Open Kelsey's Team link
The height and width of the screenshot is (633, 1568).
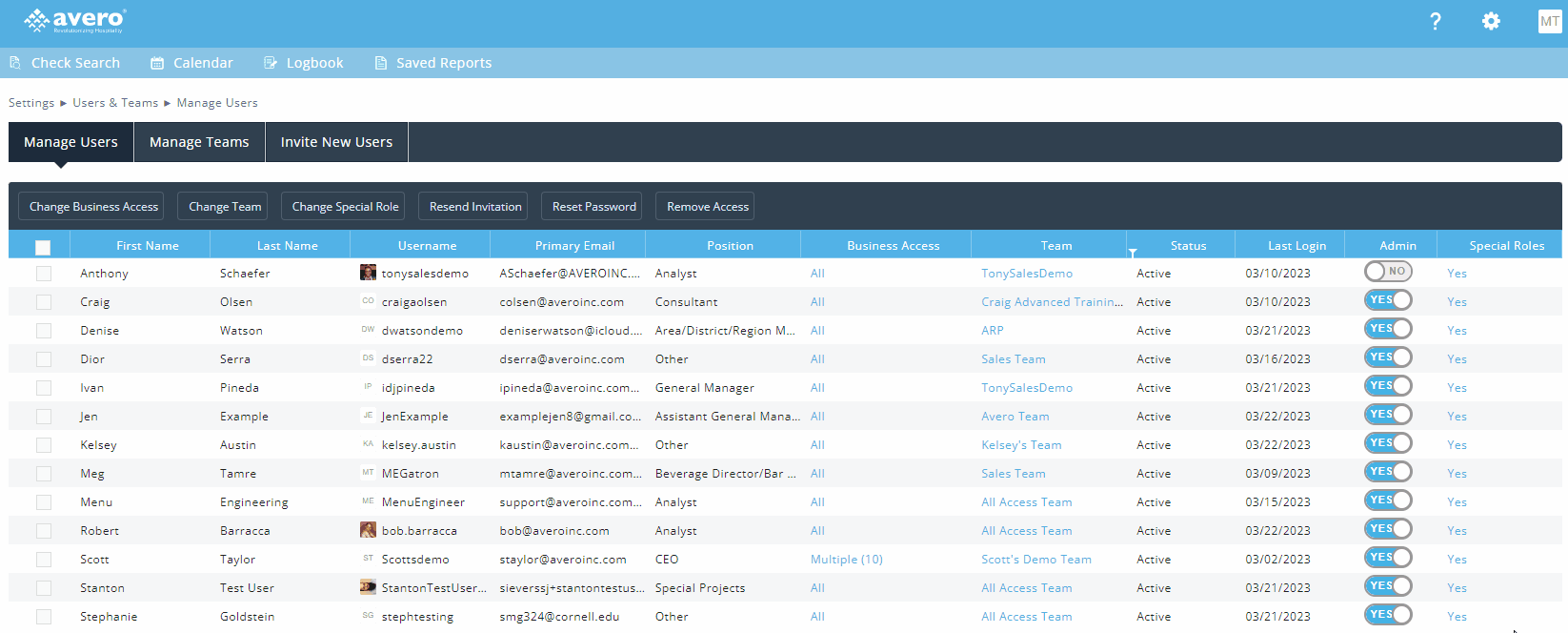click(x=1021, y=445)
